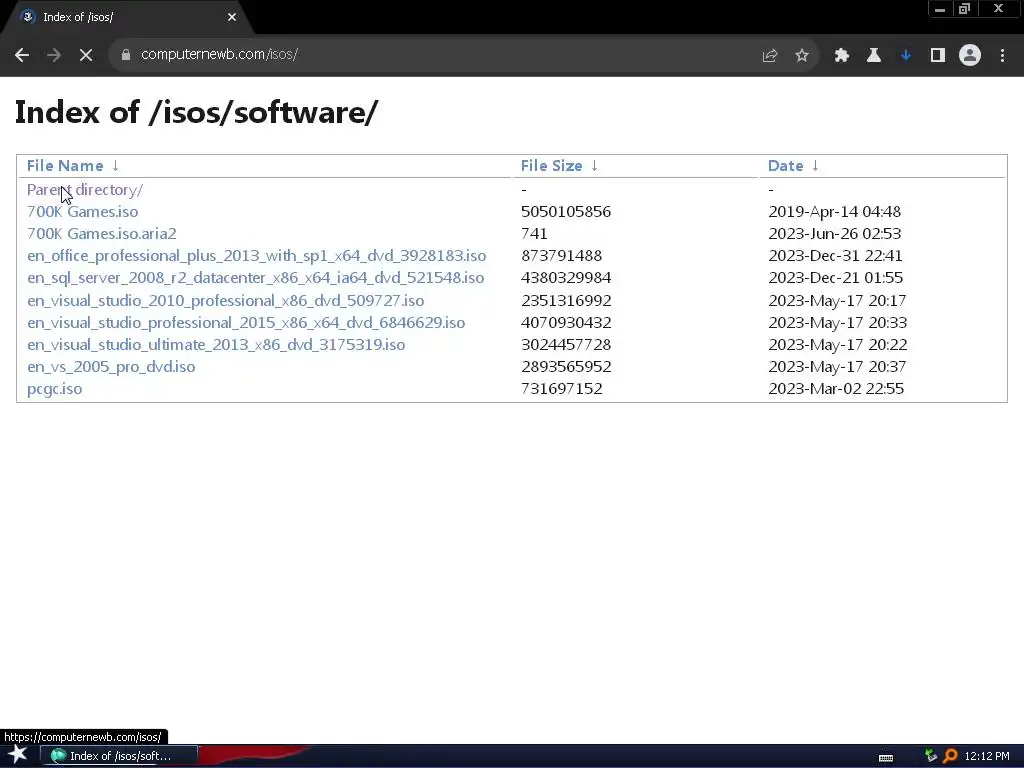Click the forward navigation arrow
This screenshot has width=1024, height=768.
[54, 55]
